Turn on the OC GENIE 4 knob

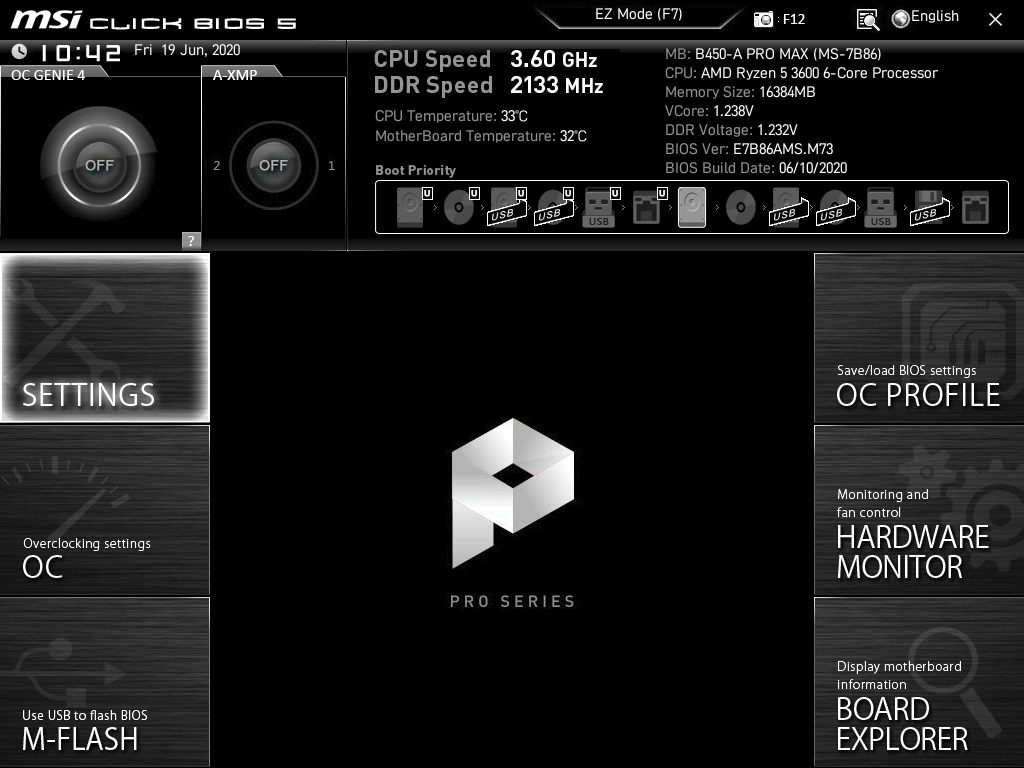[x=99, y=165]
